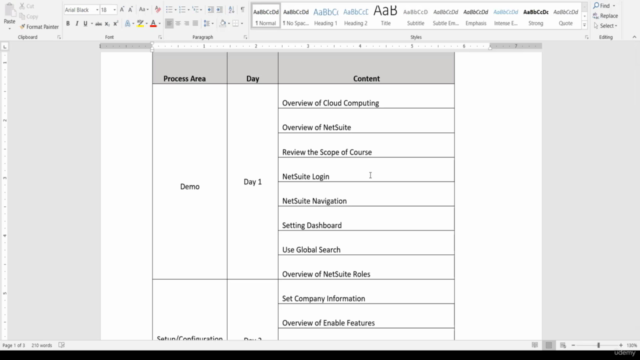
Task: Increase paragraph indent
Action: (x=220, y=9)
